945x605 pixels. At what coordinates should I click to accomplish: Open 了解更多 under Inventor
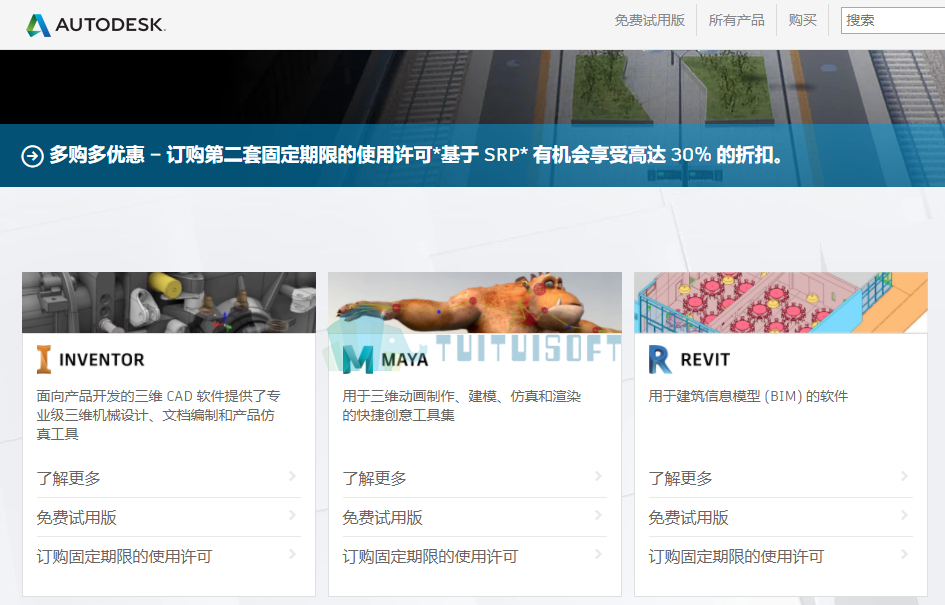169,478
